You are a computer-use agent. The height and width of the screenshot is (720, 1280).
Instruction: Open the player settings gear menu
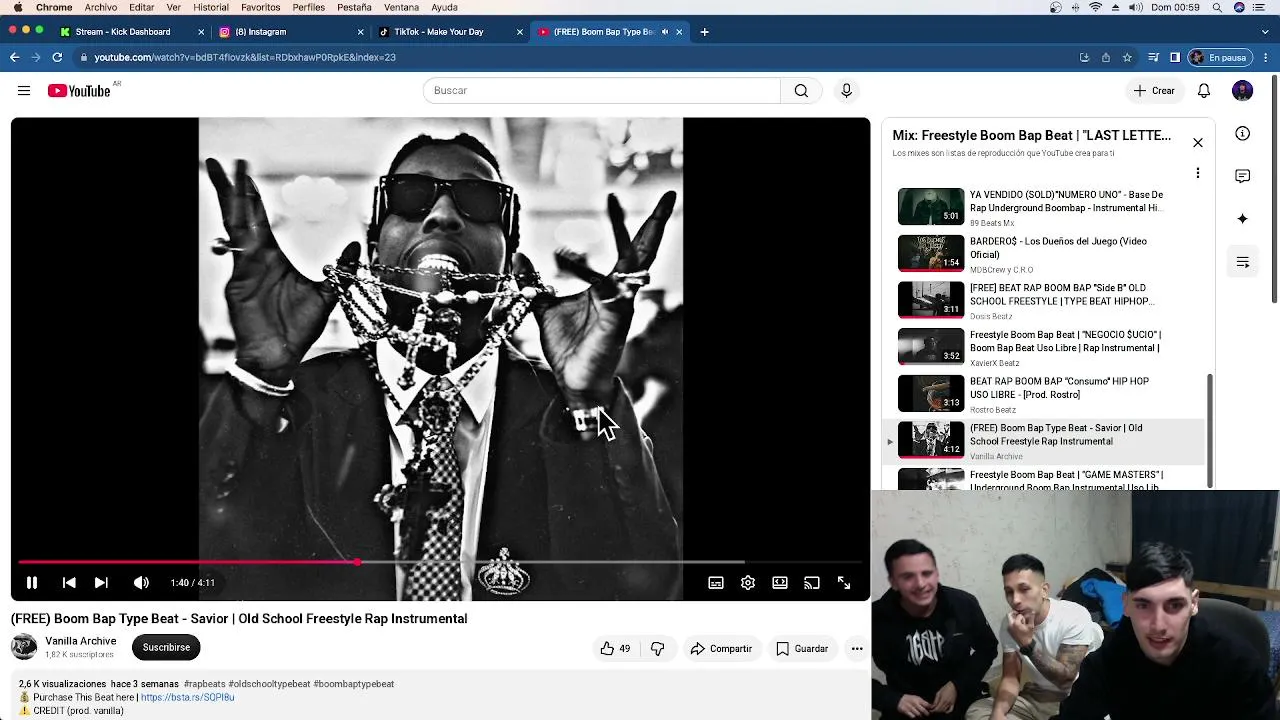[x=748, y=583]
